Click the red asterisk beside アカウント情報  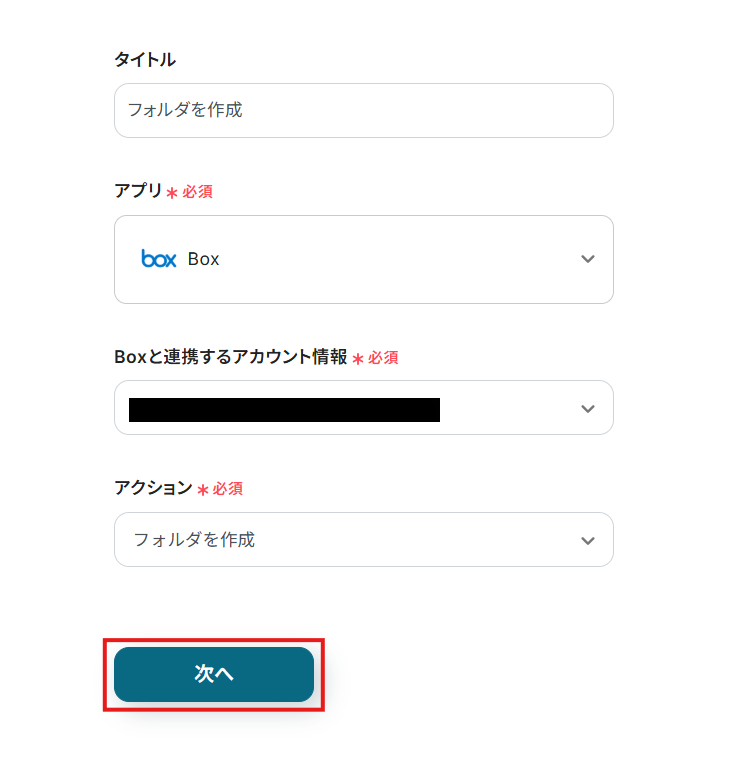coord(358,358)
